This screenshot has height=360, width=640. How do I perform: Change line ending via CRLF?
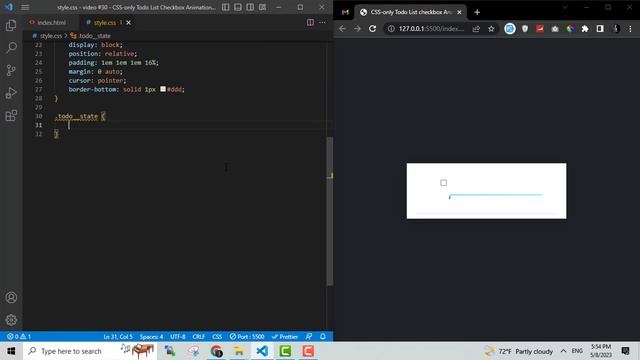(199, 337)
